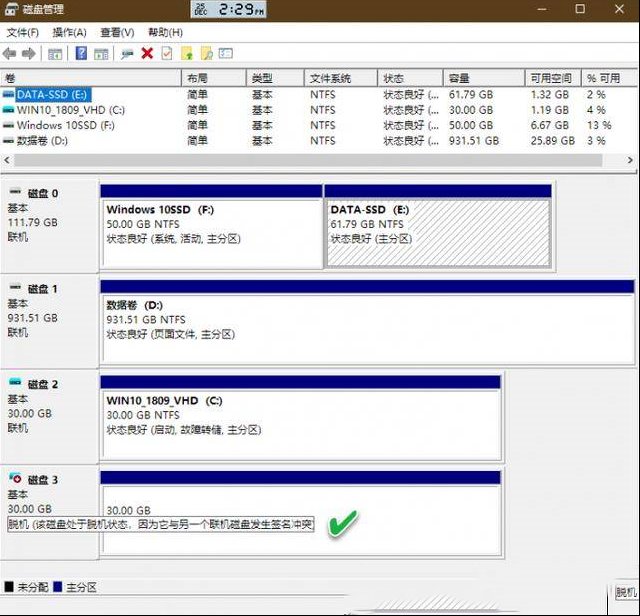Image resolution: width=640 pixels, height=616 pixels.
Task: Click the 磁盘 1 disk icon
Action: [x=15, y=287]
